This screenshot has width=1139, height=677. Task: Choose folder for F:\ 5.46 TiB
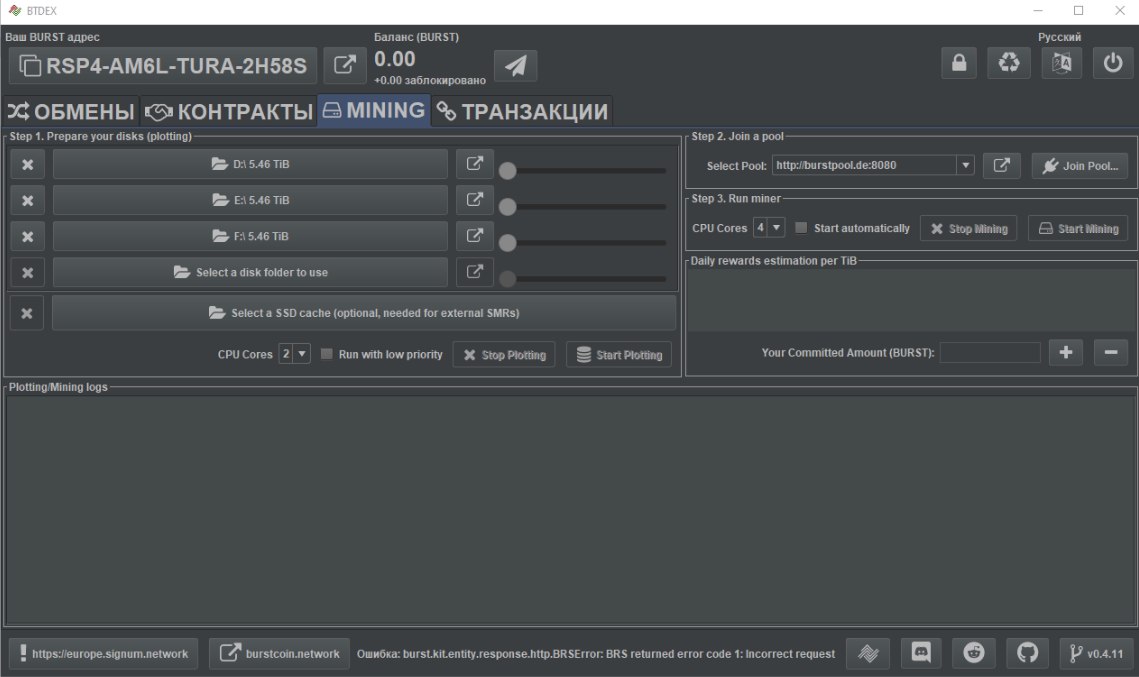[251, 237]
